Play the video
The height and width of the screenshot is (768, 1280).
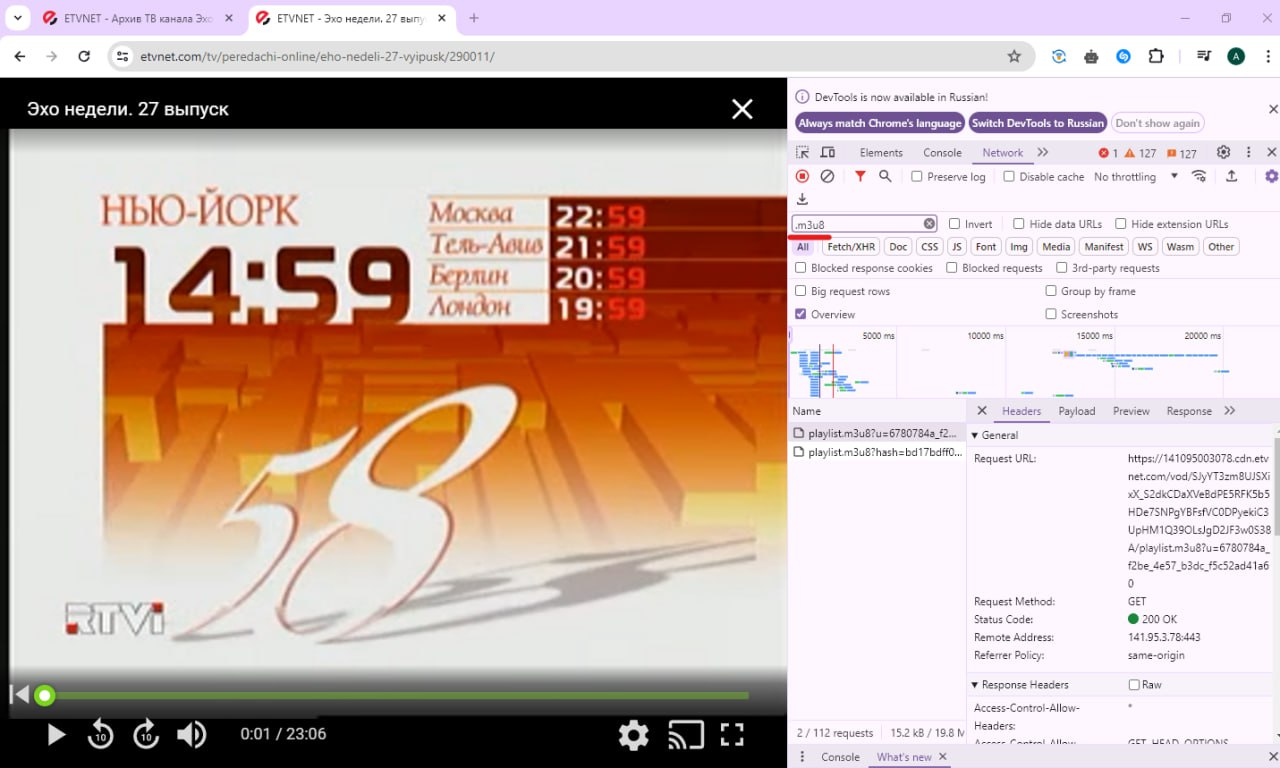click(x=57, y=735)
